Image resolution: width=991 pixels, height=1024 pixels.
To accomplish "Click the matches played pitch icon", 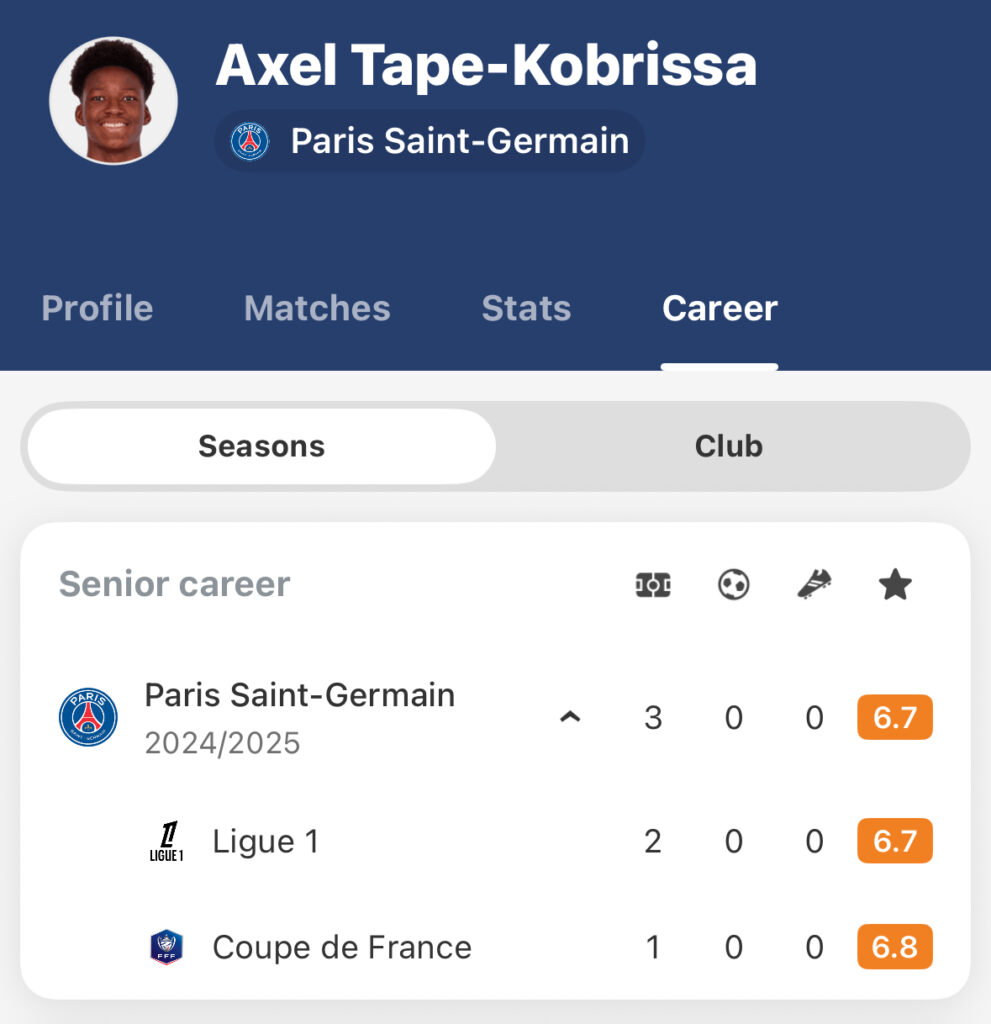I will pyautogui.click(x=653, y=584).
